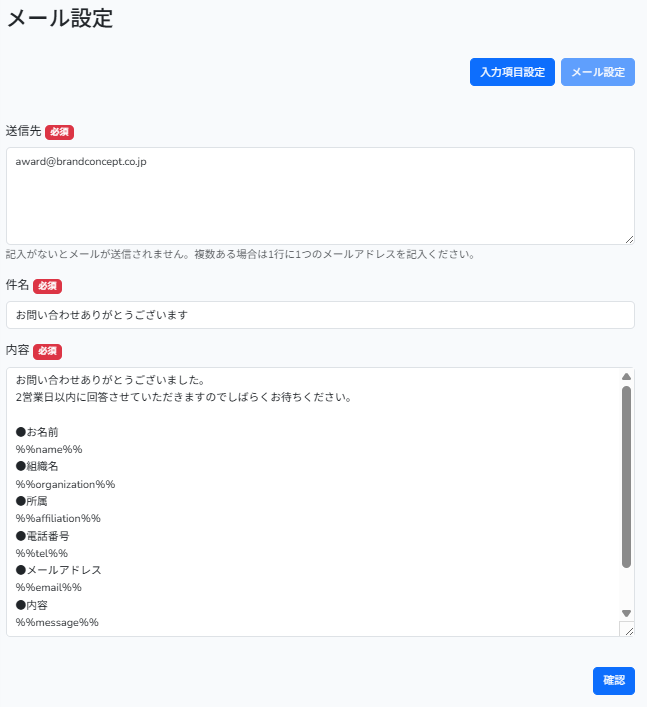Click into the 件名 subject input field
This screenshot has width=647, height=707.
(x=320, y=315)
